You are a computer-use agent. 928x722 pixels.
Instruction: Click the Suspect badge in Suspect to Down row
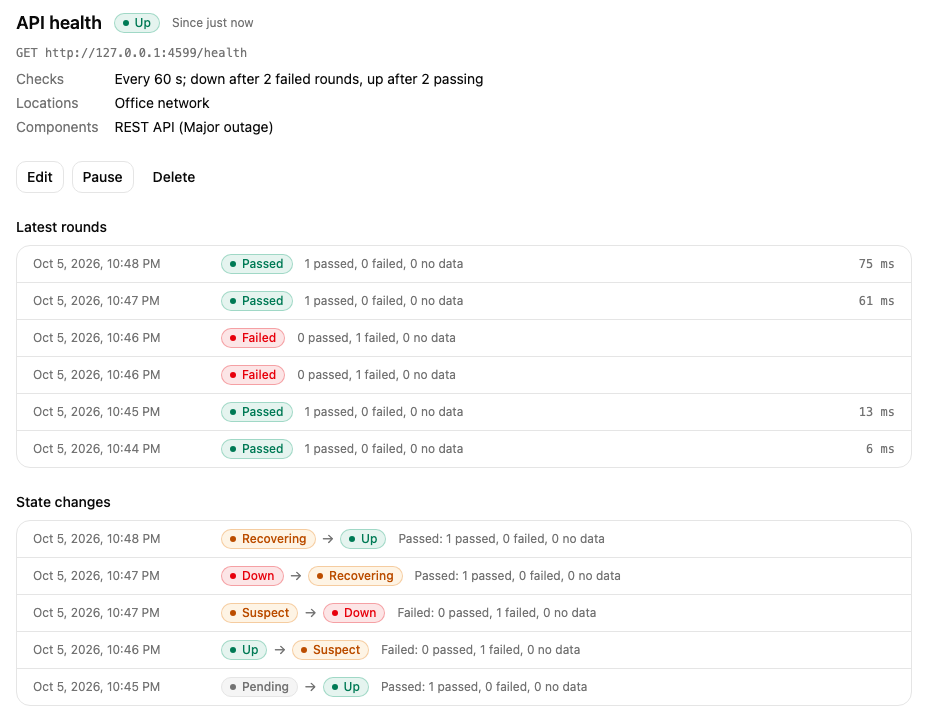(259, 613)
